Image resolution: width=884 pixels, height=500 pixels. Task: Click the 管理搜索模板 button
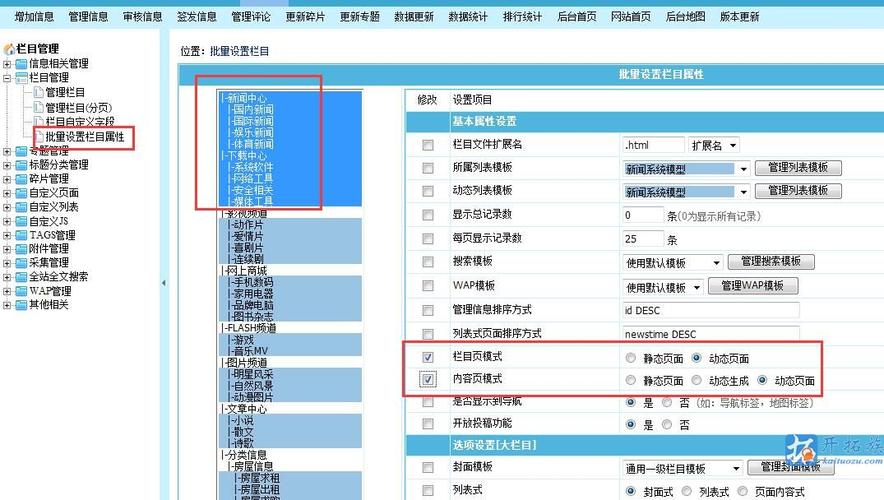coord(771,262)
